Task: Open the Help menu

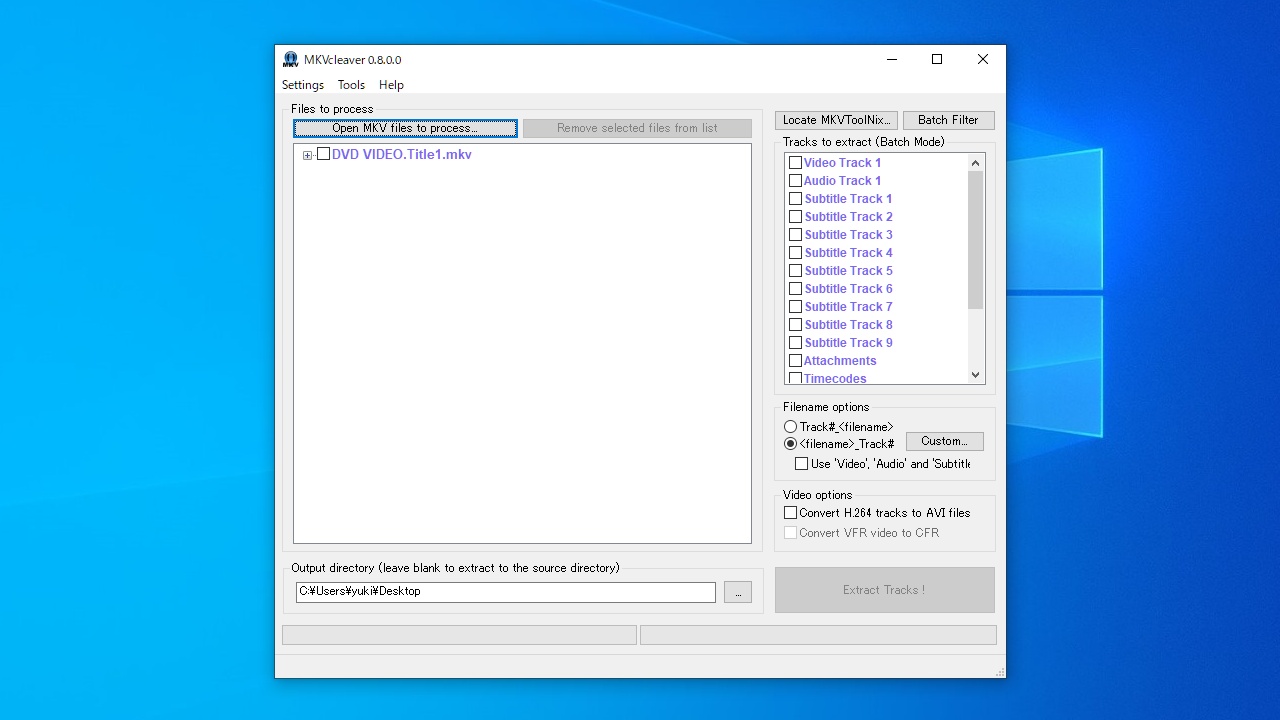Action: [x=391, y=85]
